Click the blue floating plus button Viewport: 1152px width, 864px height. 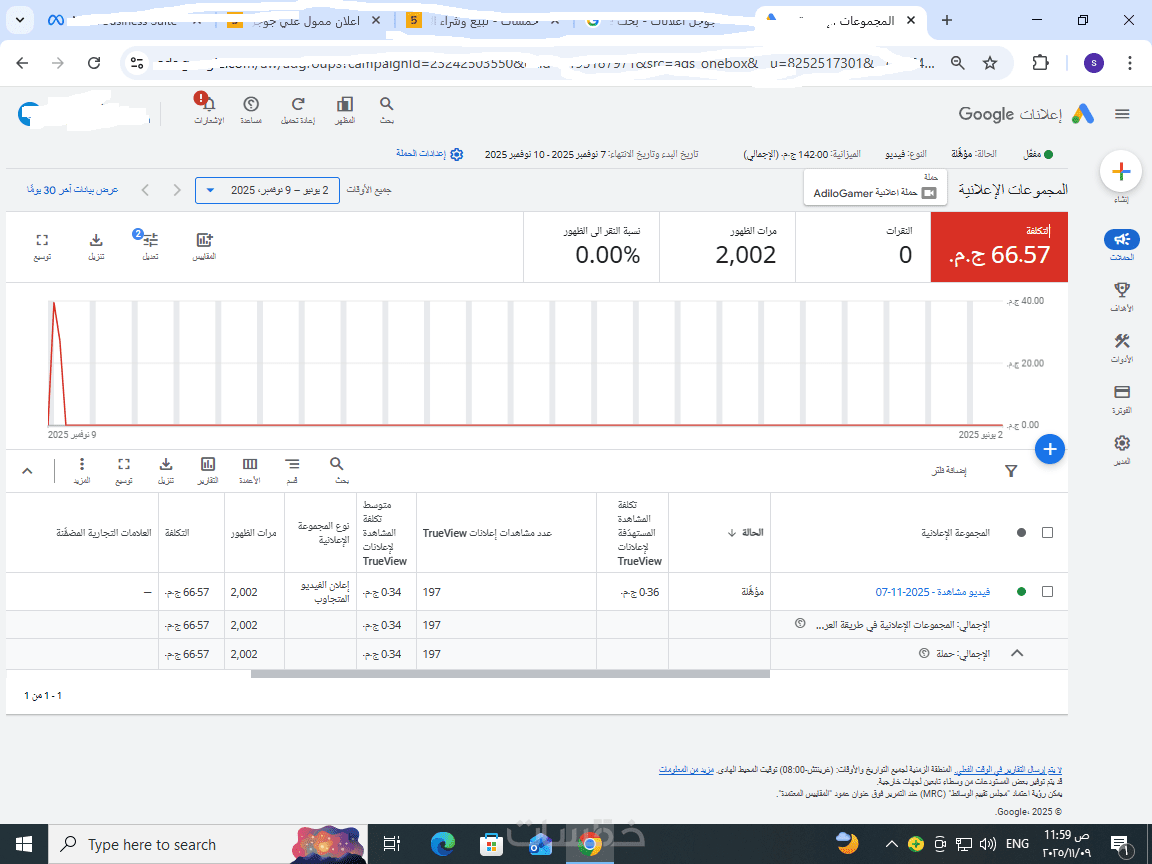tap(1050, 449)
